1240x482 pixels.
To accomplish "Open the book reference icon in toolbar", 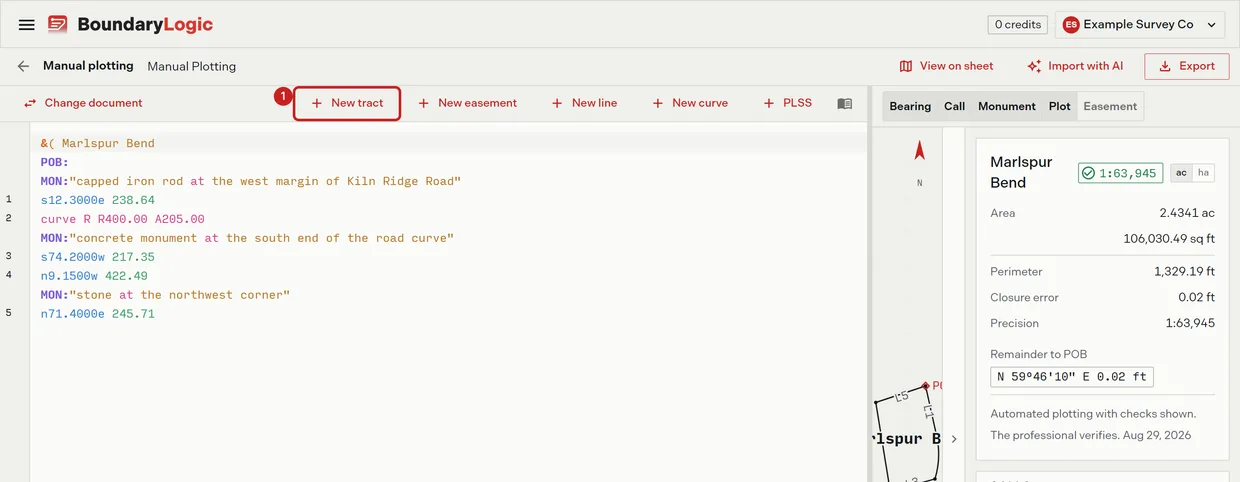I will point(845,103).
